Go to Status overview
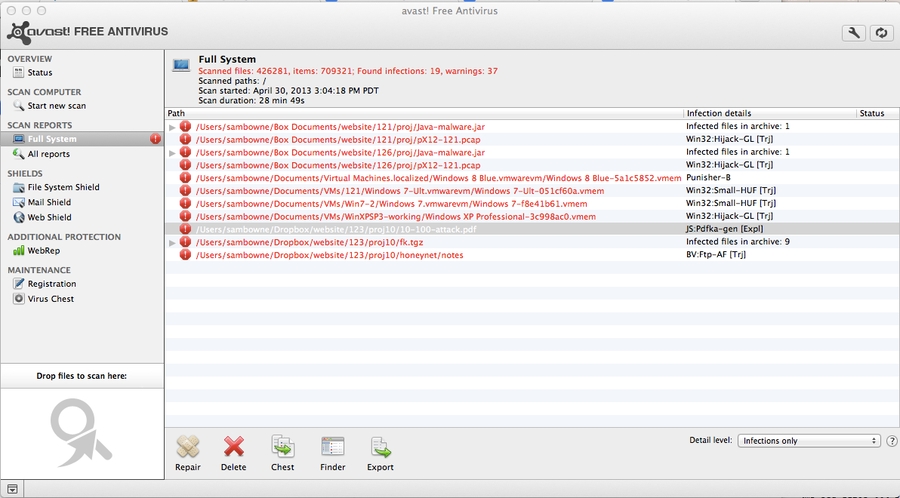Image resolution: width=900 pixels, height=498 pixels. point(40,72)
